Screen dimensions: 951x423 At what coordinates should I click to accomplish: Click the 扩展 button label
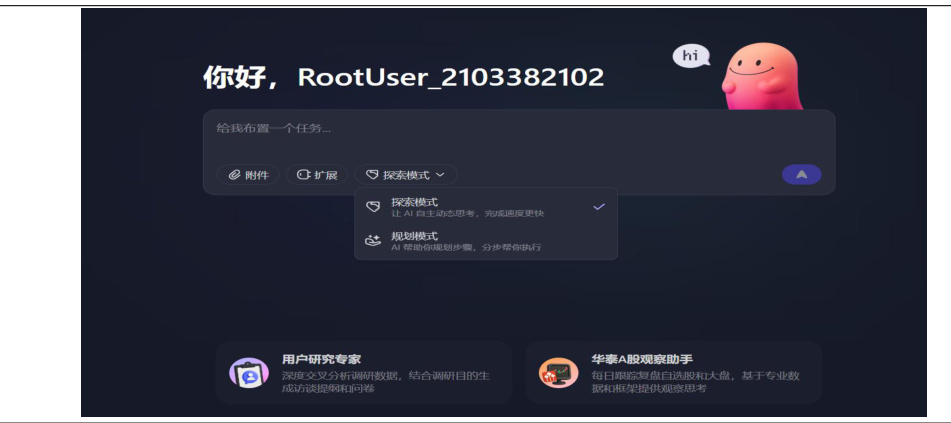326,175
